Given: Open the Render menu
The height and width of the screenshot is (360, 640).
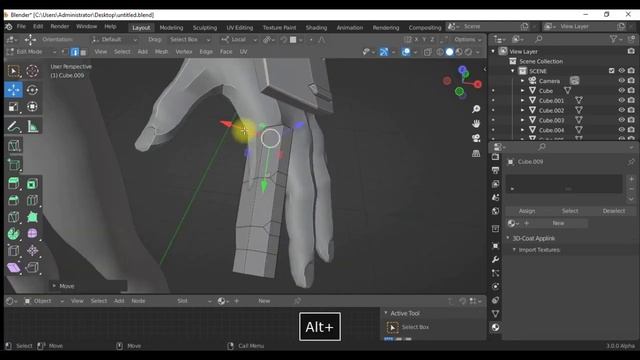Looking at the screenshot, I should (x=60, y=27).
